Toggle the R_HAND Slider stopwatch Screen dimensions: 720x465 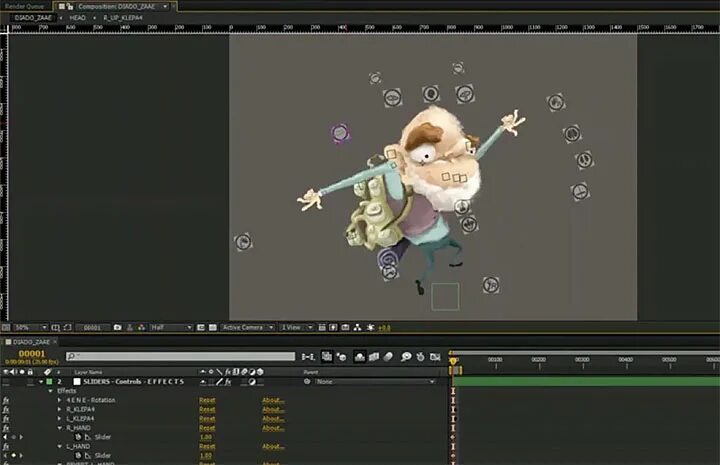tap(78, 437)
